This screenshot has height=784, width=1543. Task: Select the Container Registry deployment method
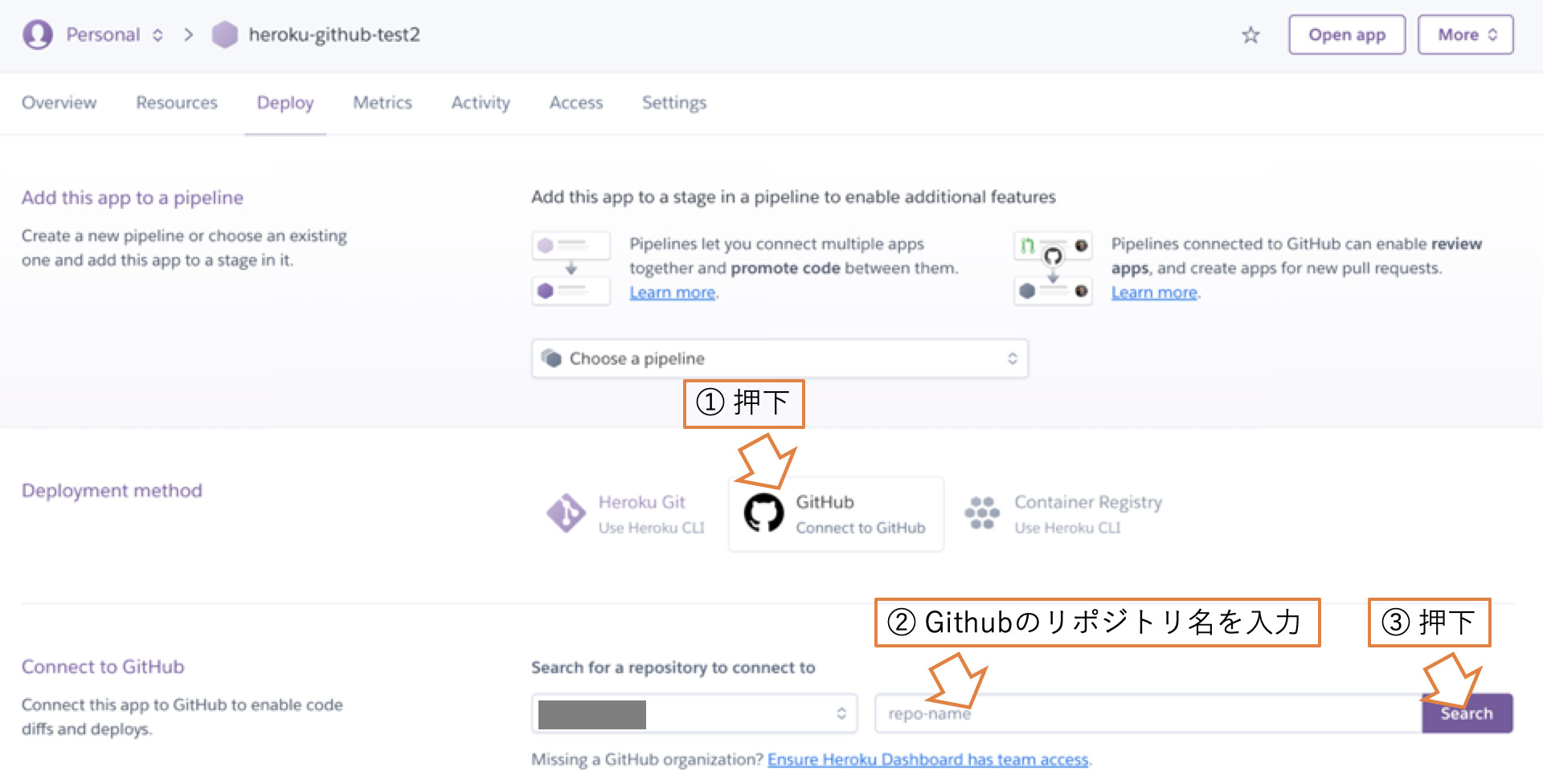[1064, 514]
